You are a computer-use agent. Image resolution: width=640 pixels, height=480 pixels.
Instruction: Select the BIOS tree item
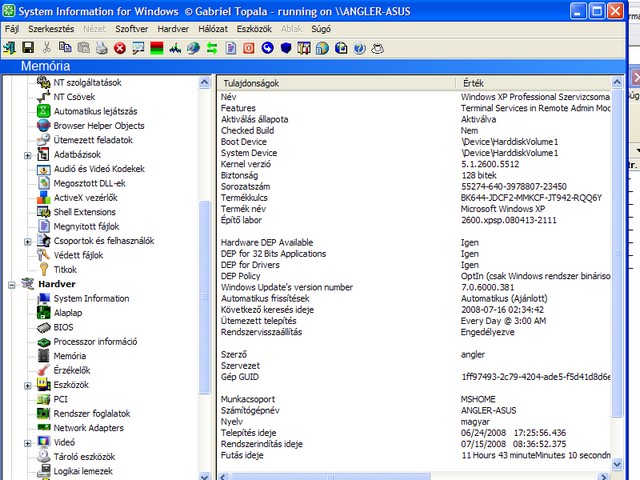coord(63,327)
